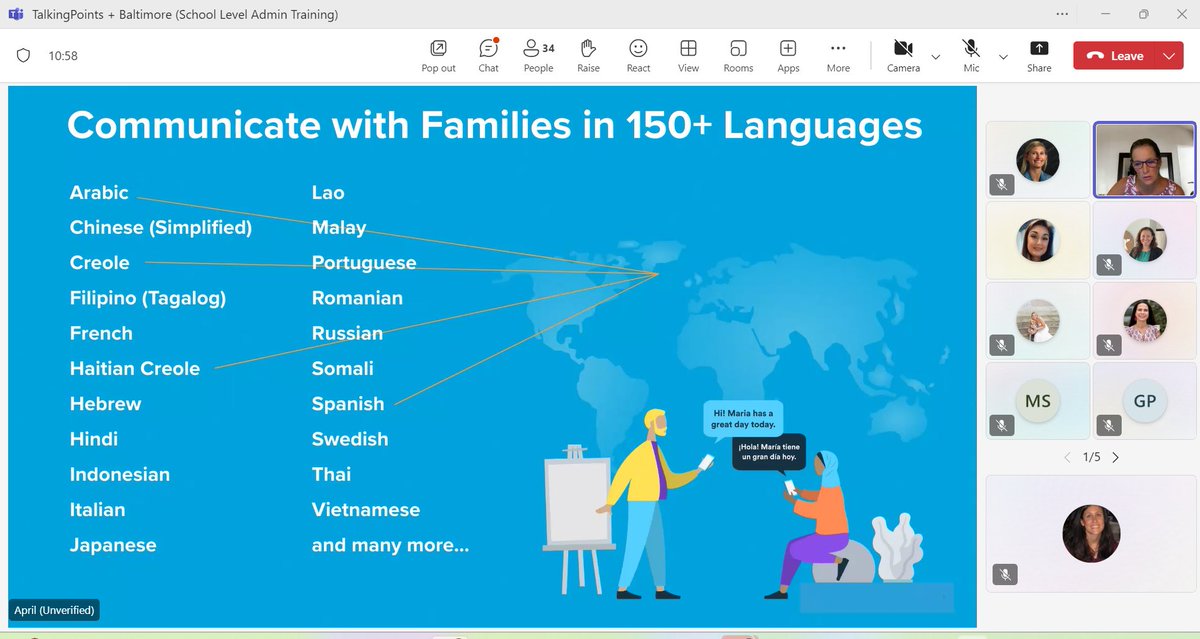Expand the Leave options dropdown arrow
The image size is (1200, 639).
pos(1171,56)
